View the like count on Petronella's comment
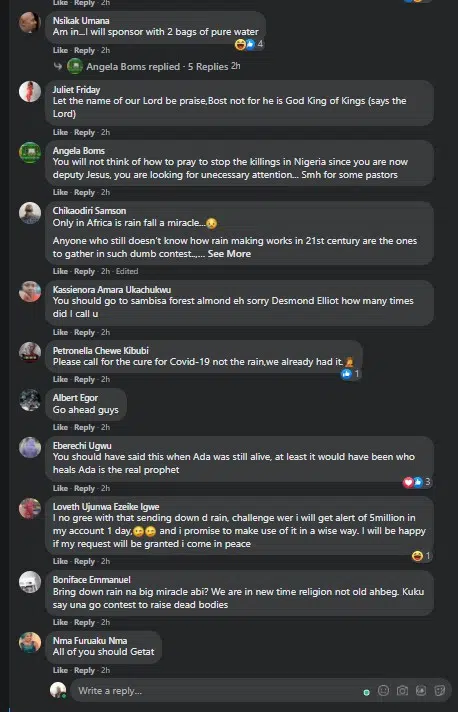This screenshot has width=458, height=712. tap(351, 374)
